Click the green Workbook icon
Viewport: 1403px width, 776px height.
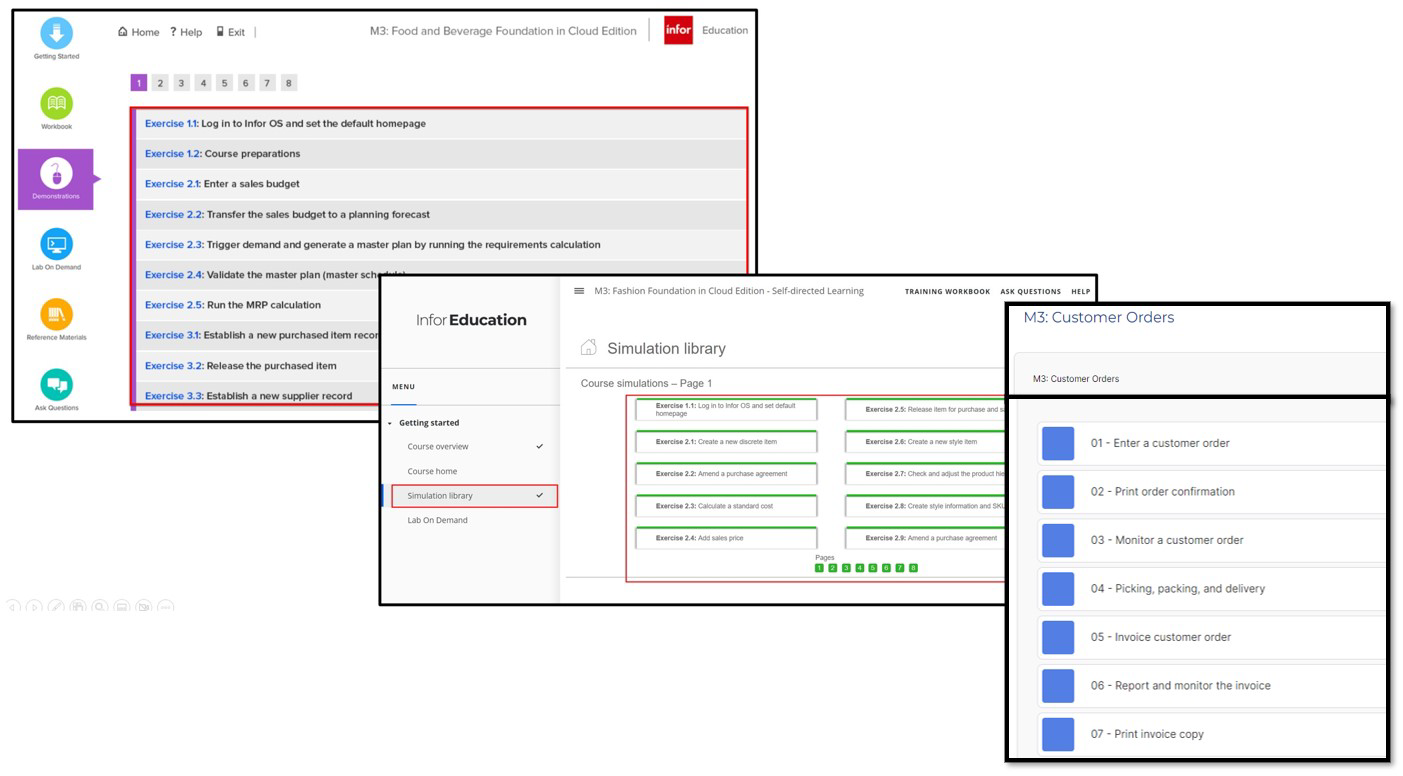(x=56, y=104)
